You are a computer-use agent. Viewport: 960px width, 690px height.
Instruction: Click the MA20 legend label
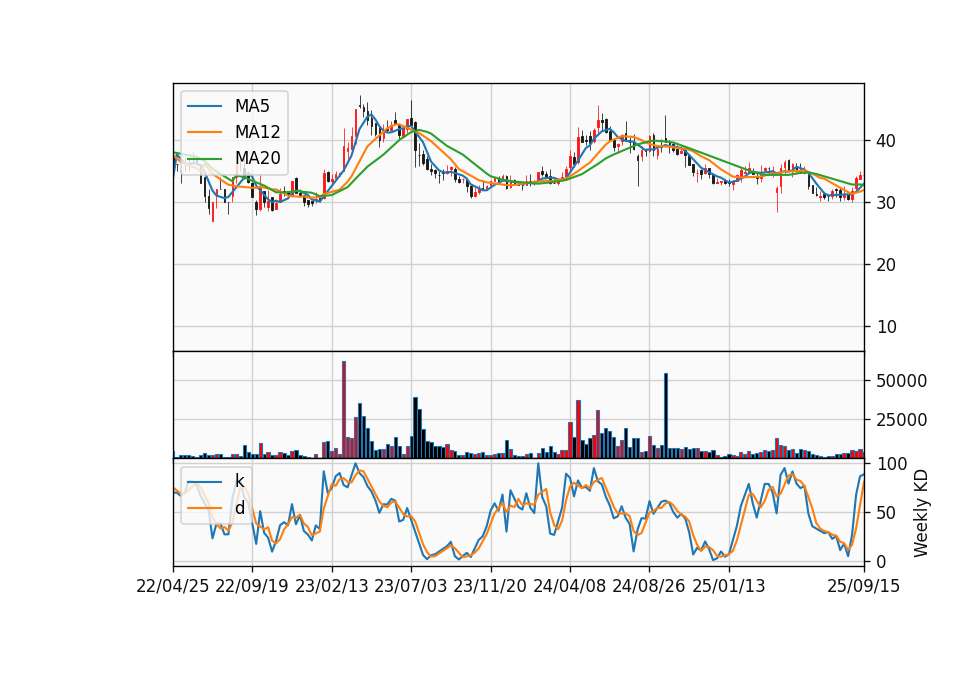257,158
